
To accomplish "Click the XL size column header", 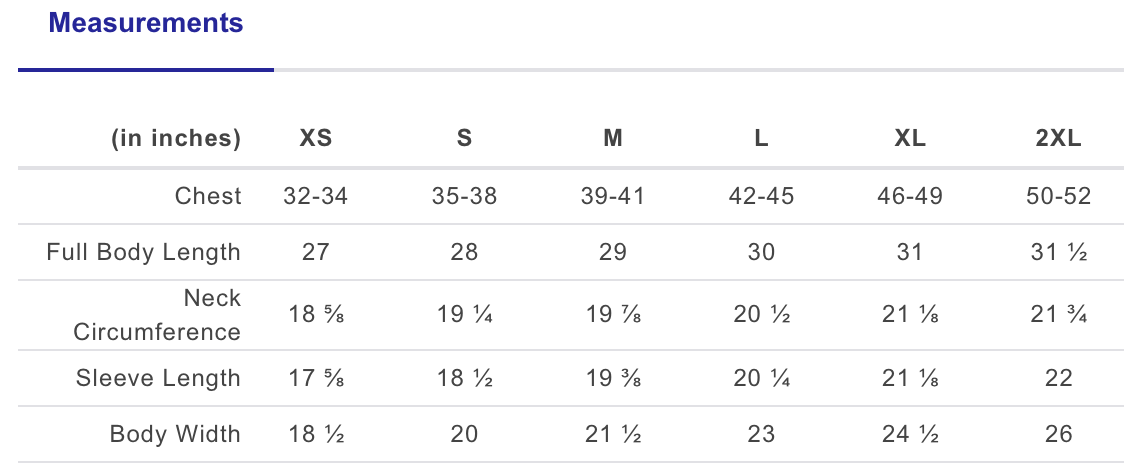I will pyautogui.click(x=910, y=139).
